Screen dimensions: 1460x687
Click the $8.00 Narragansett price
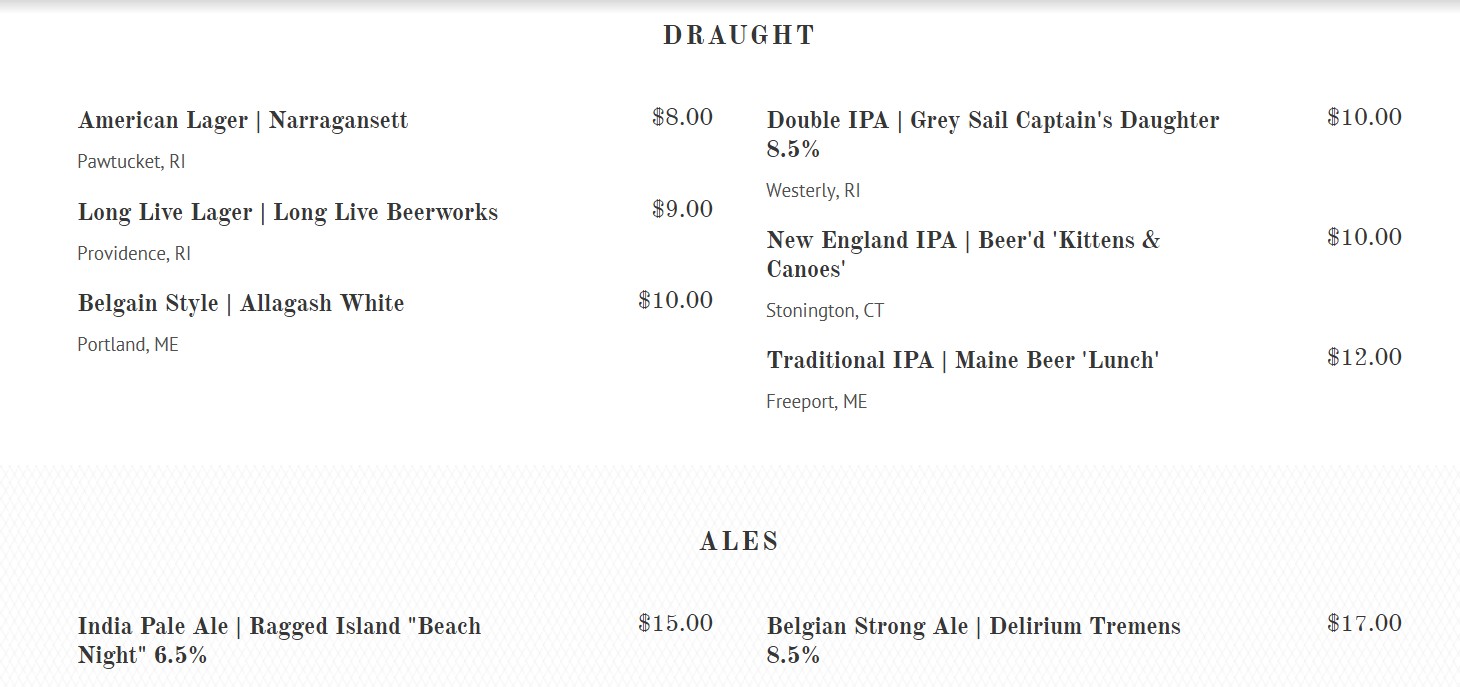pyautogui.click(x=682, y=118)
